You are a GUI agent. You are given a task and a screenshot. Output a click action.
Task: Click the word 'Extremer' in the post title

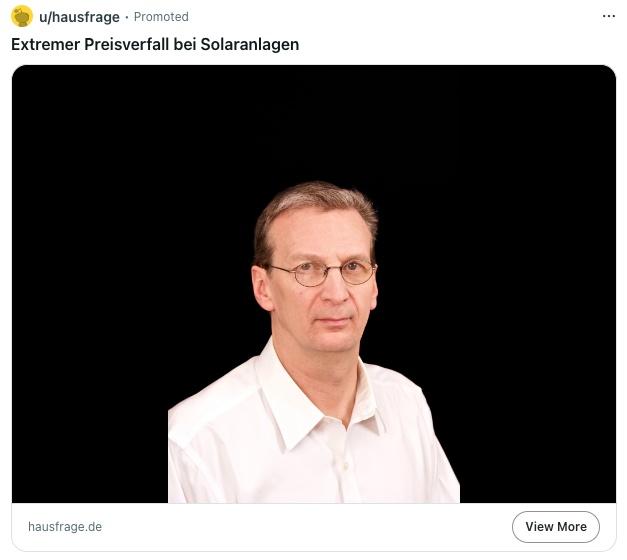click(46, 44)
